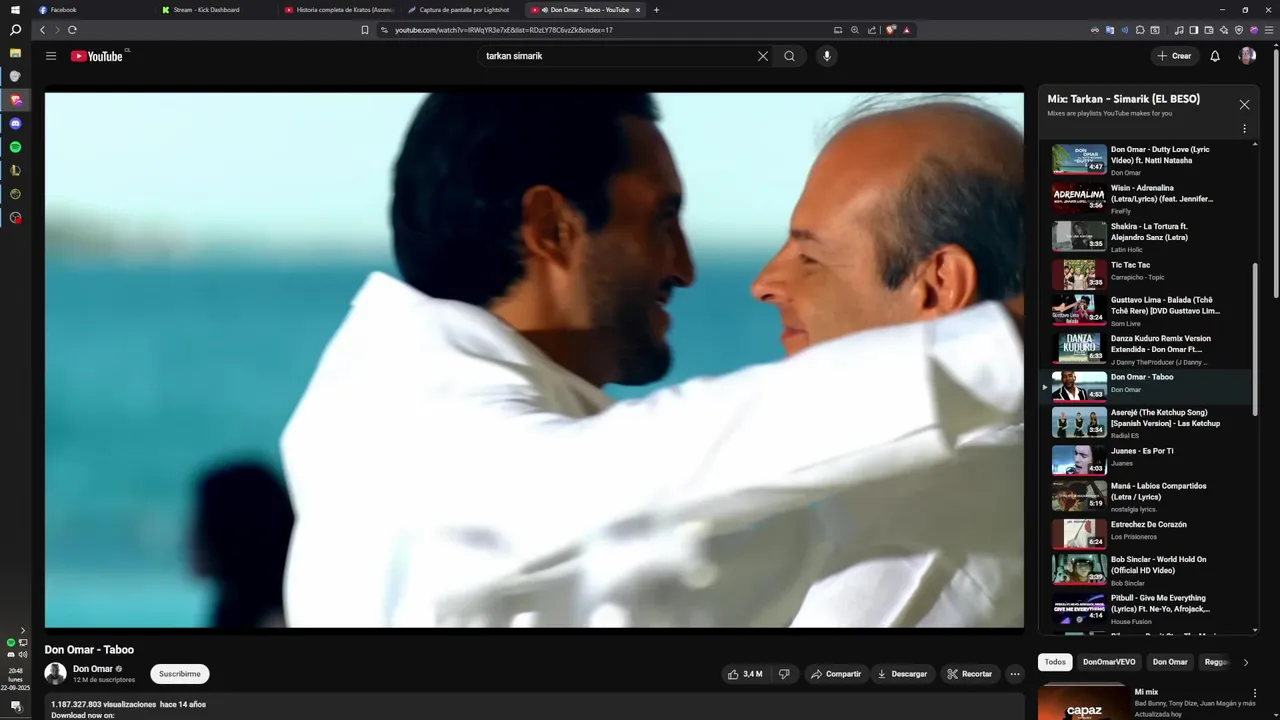This screenshot has height=720, width=1280.
Task: Like the Don Omar Taboo video
Action: [x=745, y=674]
